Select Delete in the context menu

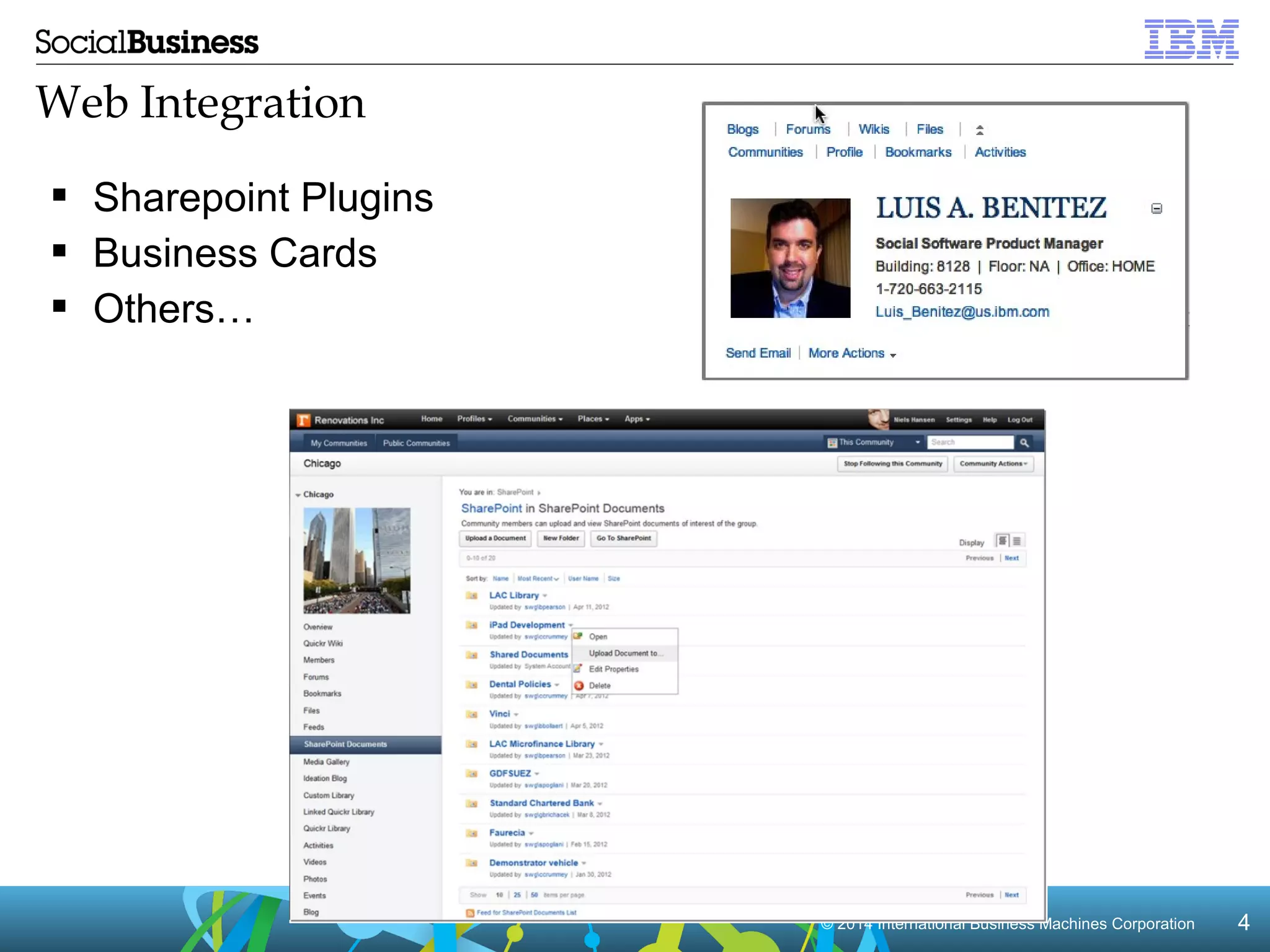tap(624, 685)
